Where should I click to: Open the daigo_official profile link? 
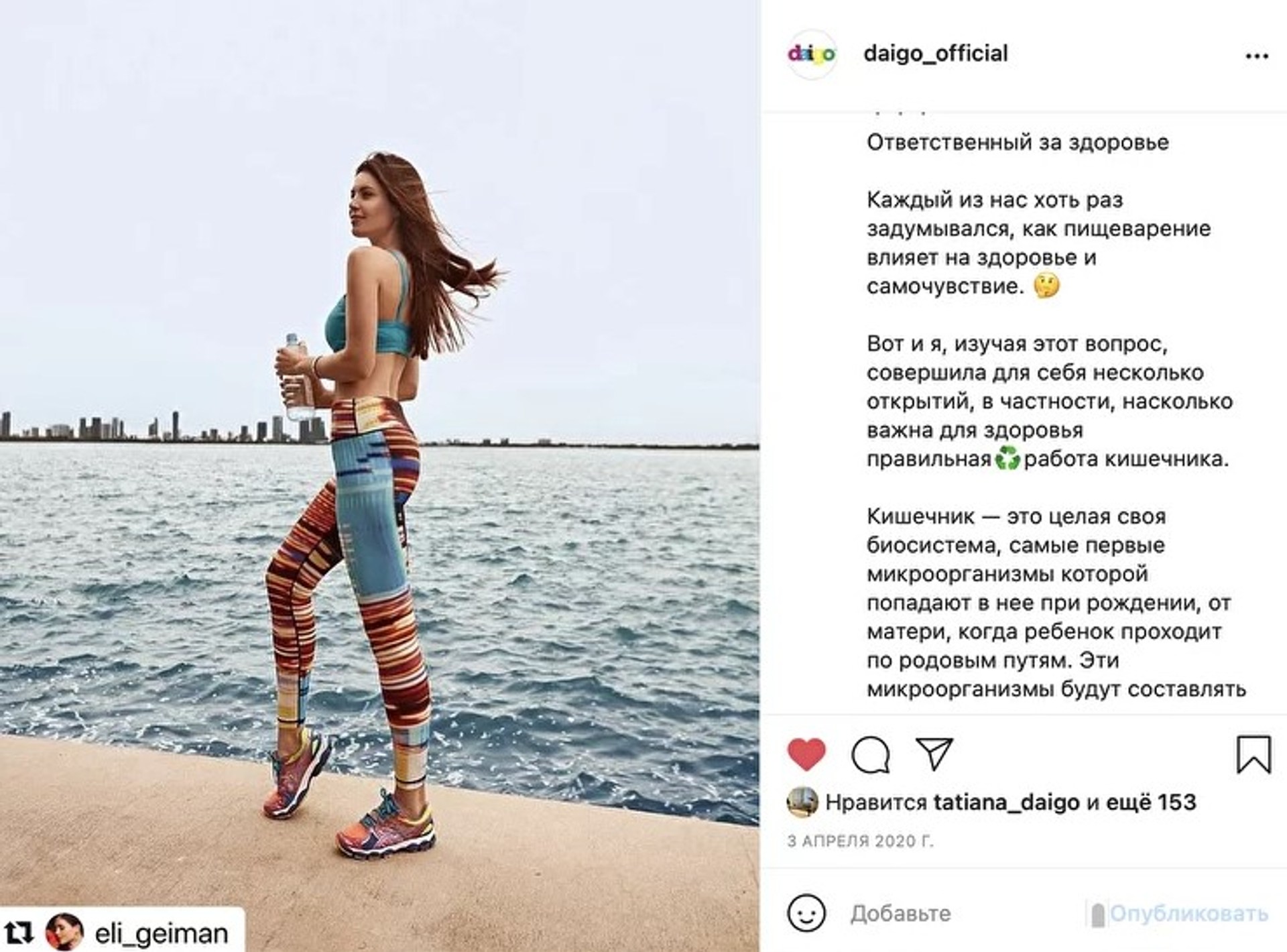click(x=935, y=54)
